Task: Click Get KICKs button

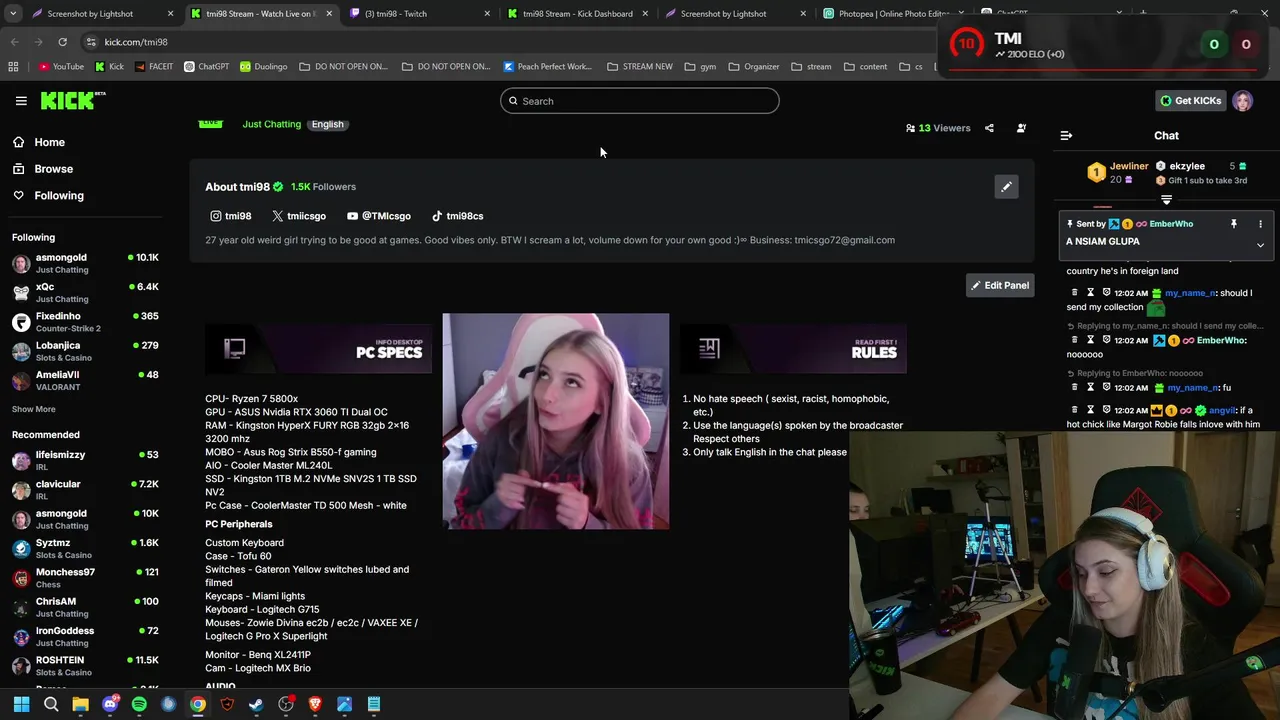Action: (1190, 101)
